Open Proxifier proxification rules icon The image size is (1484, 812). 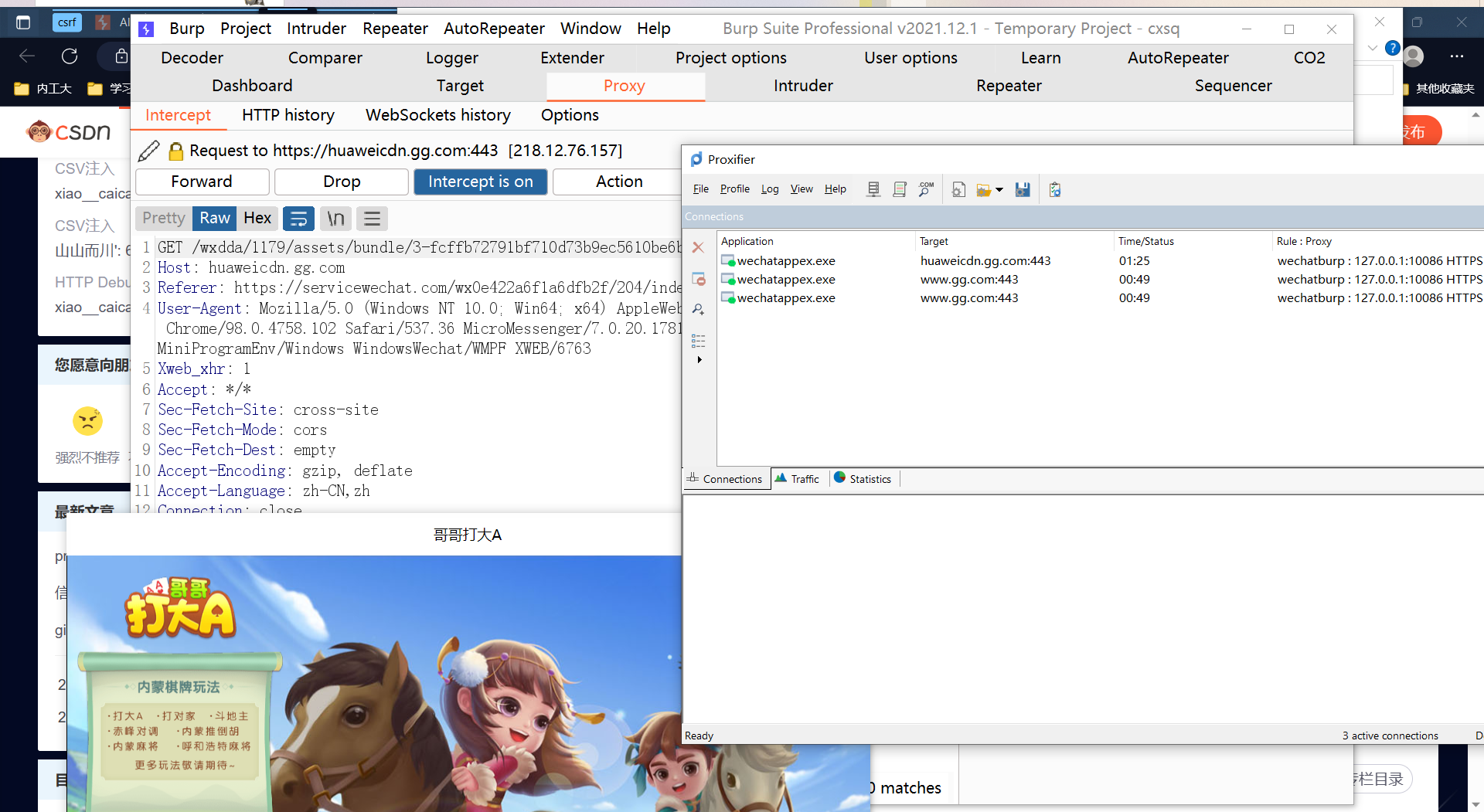899,189
